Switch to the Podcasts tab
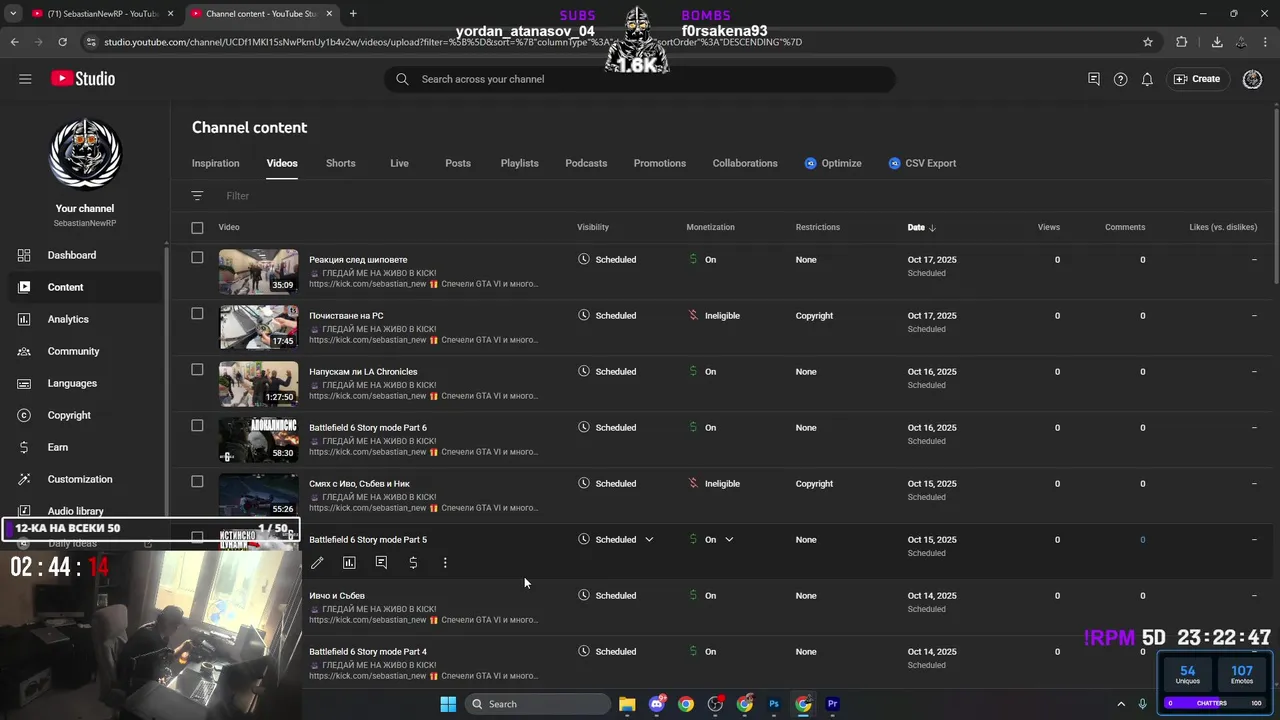Image resolution: width=1280 pixels, height=720 pixels. [x=586, y=163]
